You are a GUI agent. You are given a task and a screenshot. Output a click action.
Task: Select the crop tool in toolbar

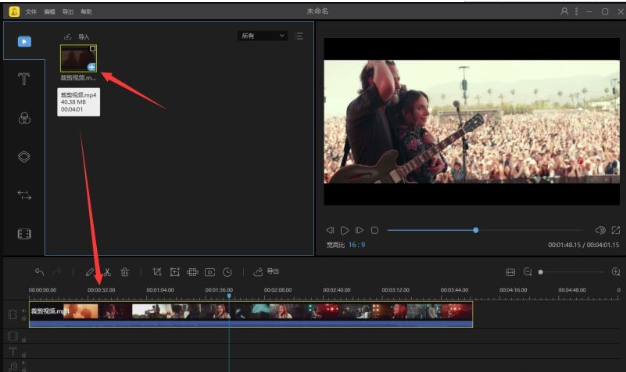(x=157, y=272)
